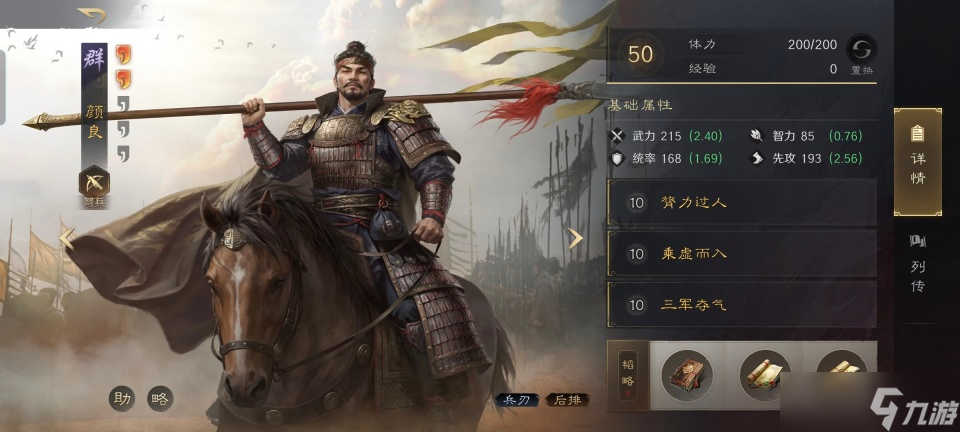The width and height of the screenshot is (960, 432).
Task: Open the 三军夺气 skill row
Action: tap(741, 304)
